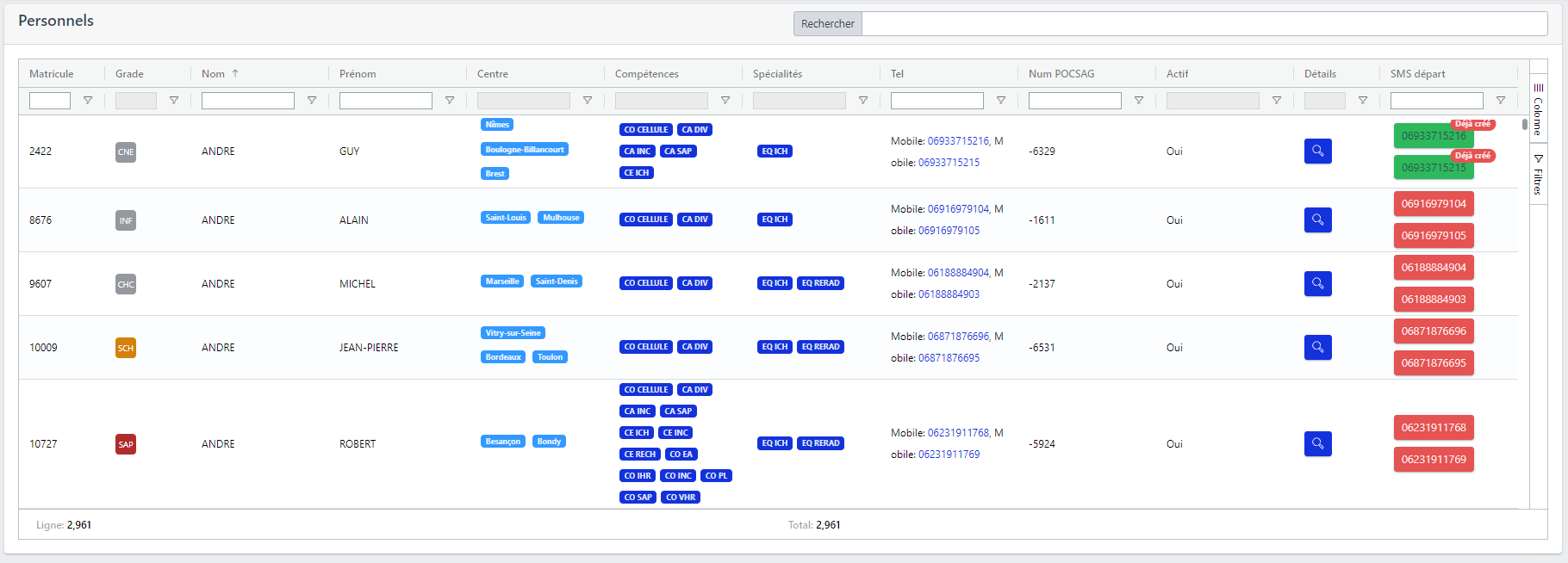Click the SCH grade badge
The width and height of the screenshot is (1568, 563).
126,349
